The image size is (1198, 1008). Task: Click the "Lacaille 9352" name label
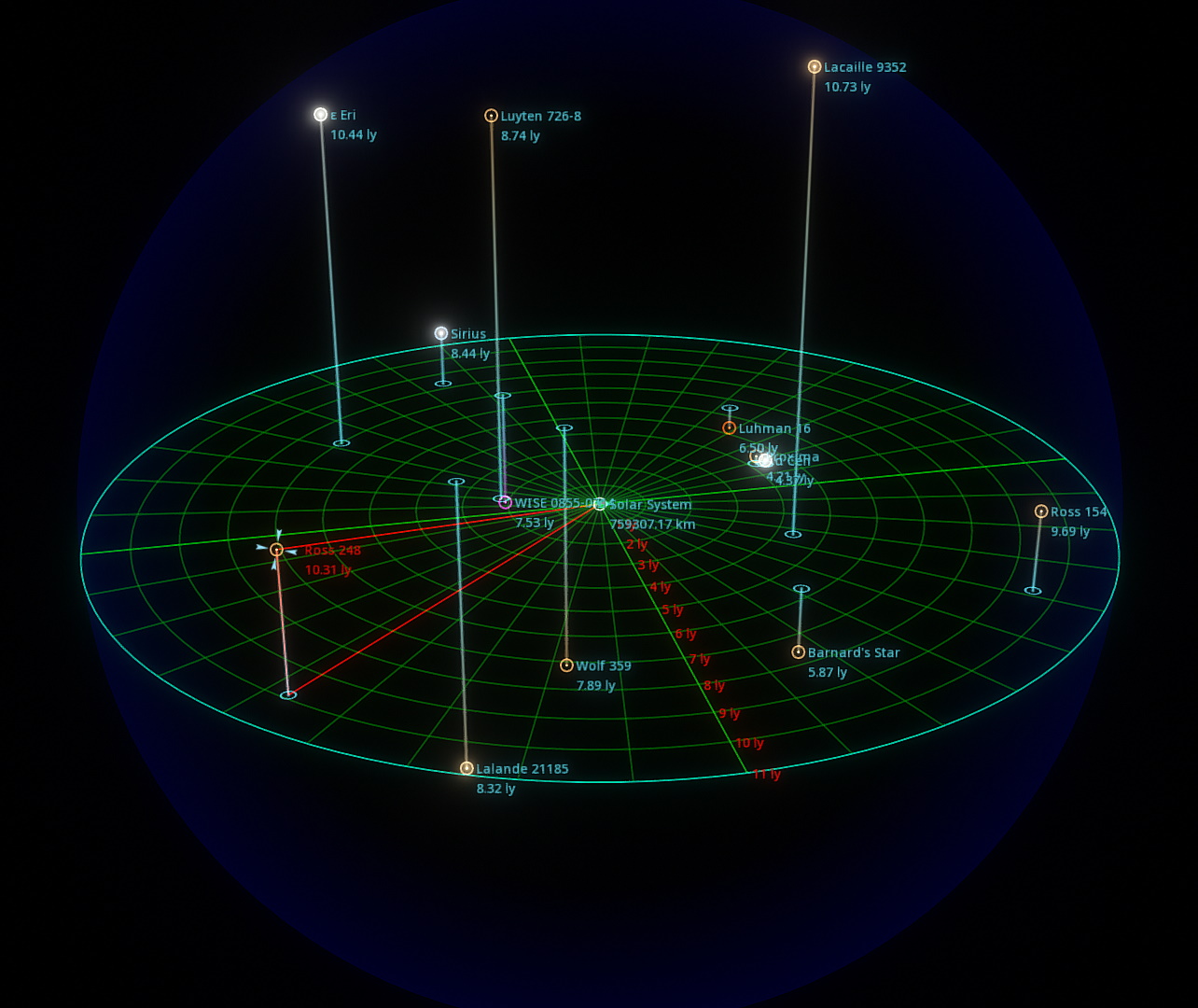point(865,67)
